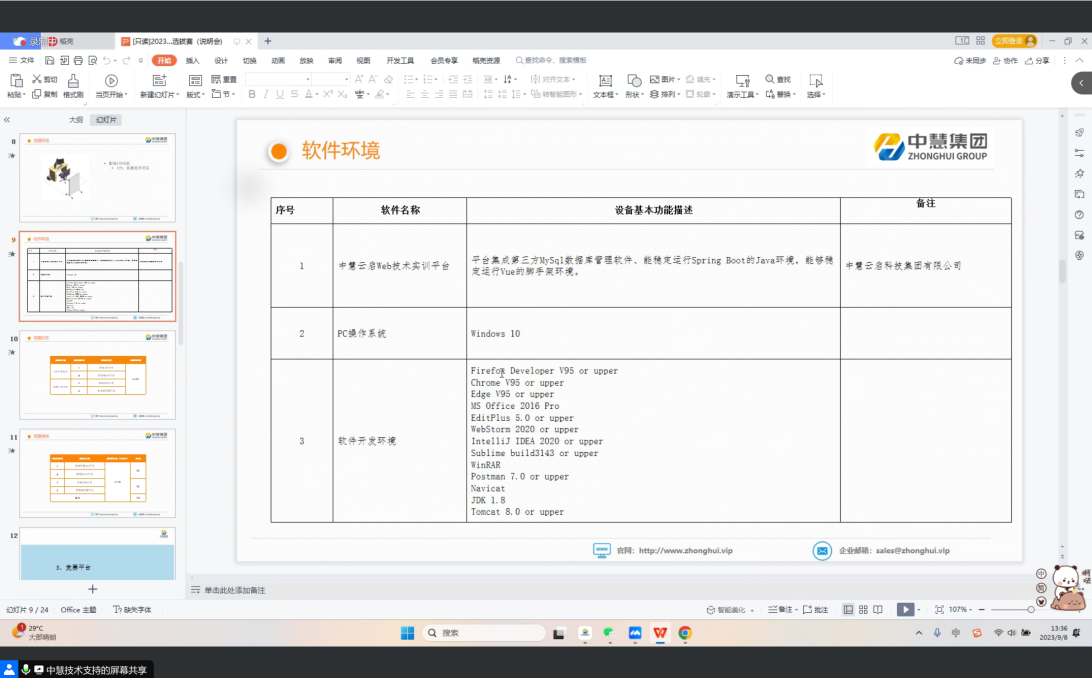The height and width of the screenshot is (678, 1092).
Task: Switch to Normal view in status bar
Action: (x=848, y=610)
